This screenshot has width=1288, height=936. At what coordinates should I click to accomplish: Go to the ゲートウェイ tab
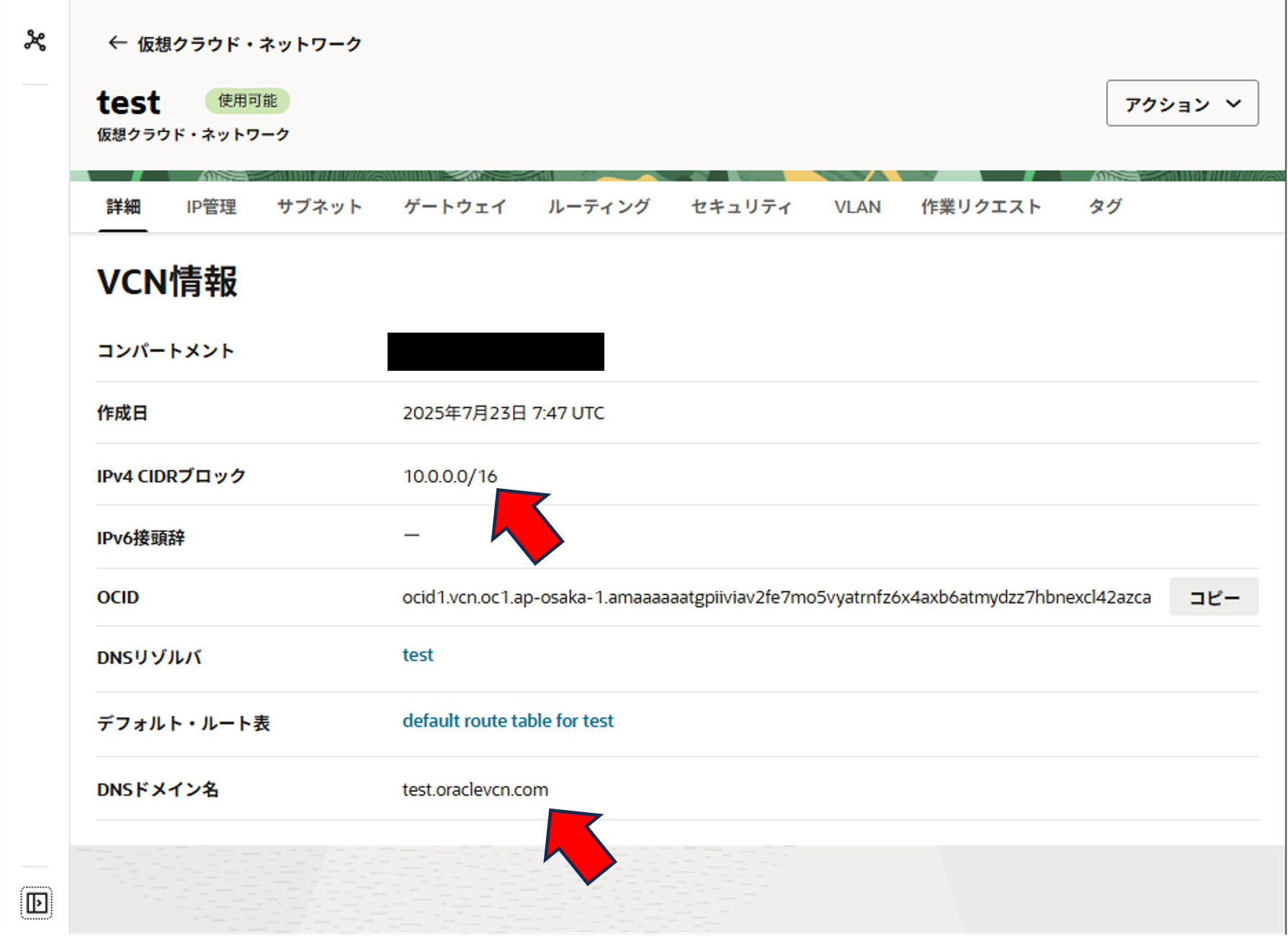(455, 207)
